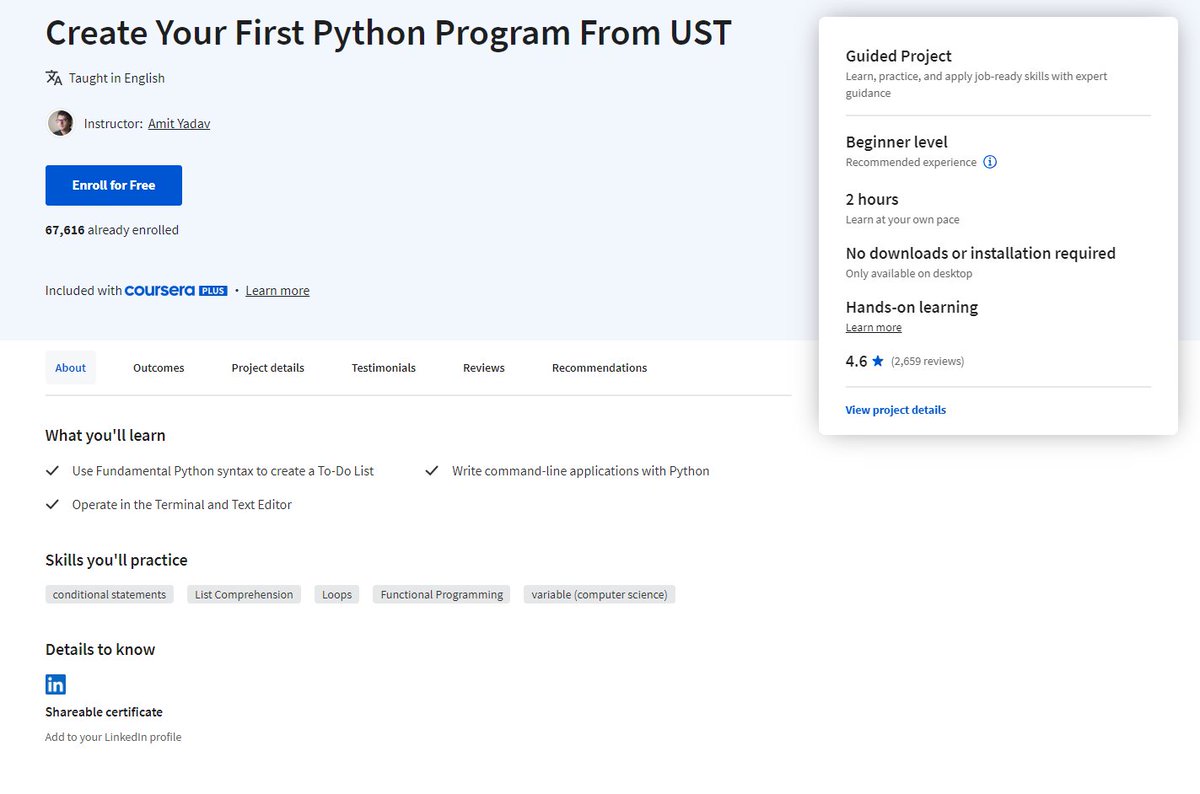1200x794 pixels.
Task: Click Only available on desktop text
Action: (909, 273)
